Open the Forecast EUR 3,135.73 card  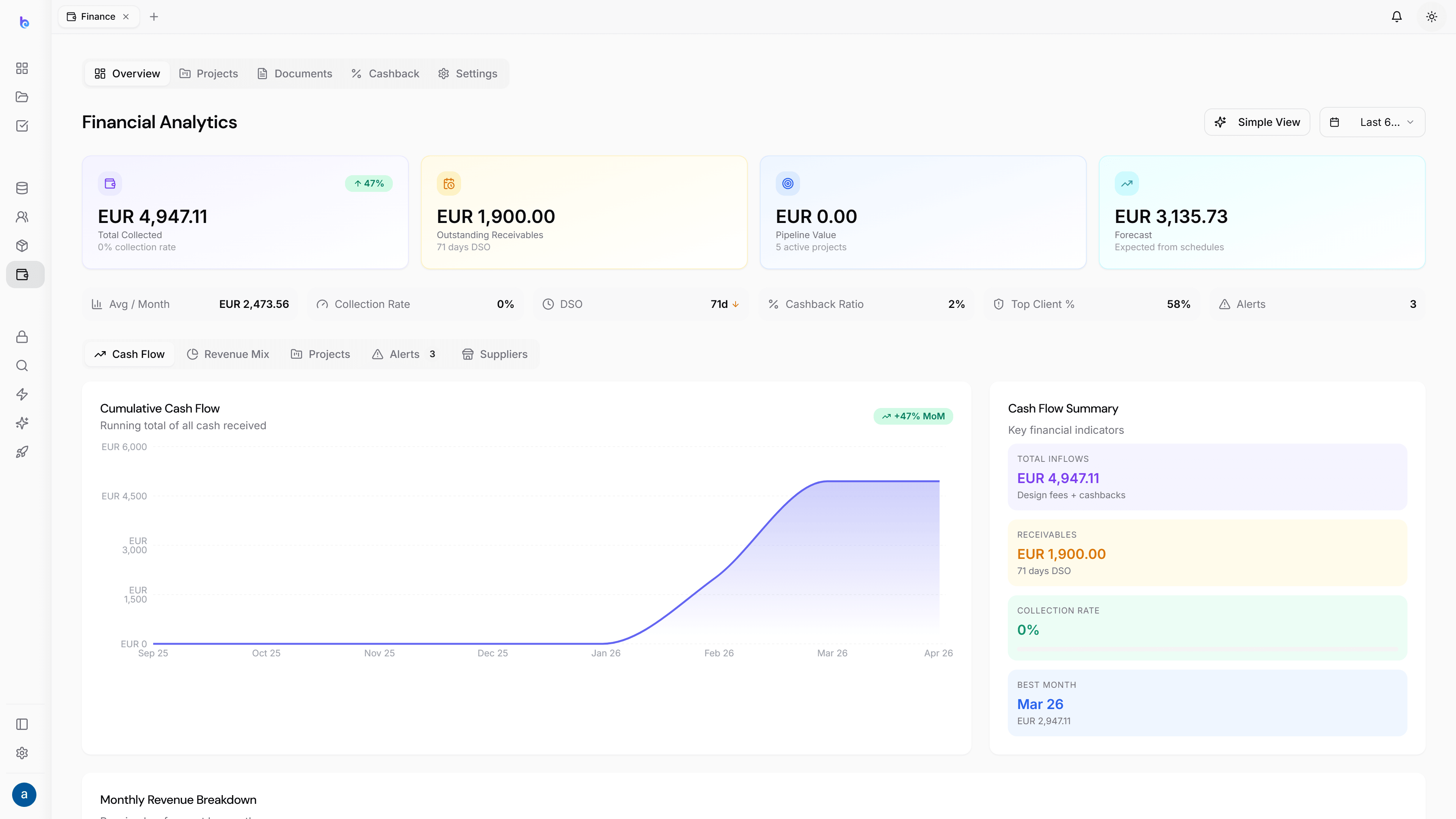point(1262,212)
